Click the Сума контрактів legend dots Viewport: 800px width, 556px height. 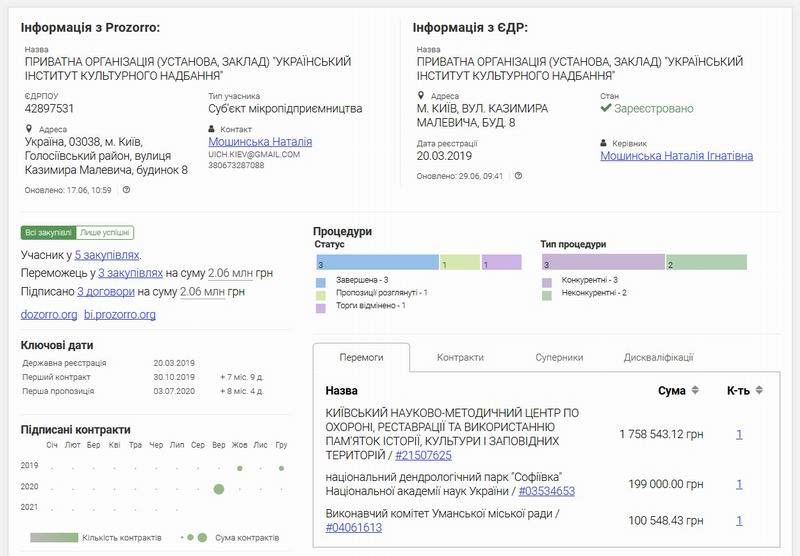pyautogui.click(x=194, y=538)
